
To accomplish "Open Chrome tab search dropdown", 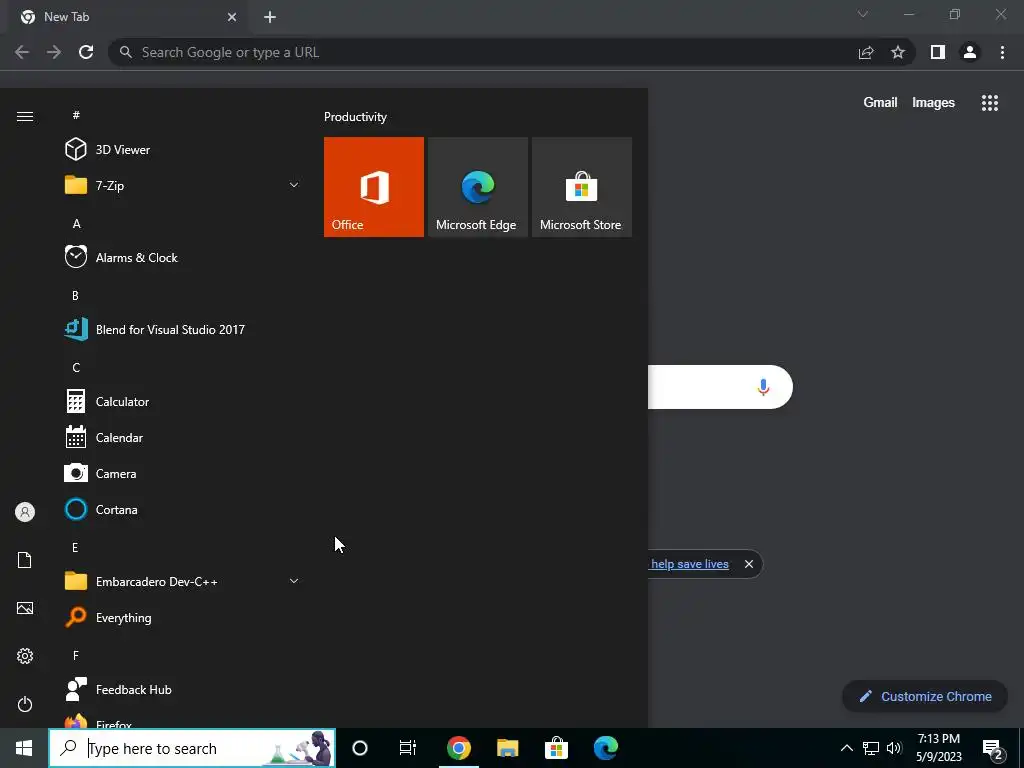I will [863, 14].
